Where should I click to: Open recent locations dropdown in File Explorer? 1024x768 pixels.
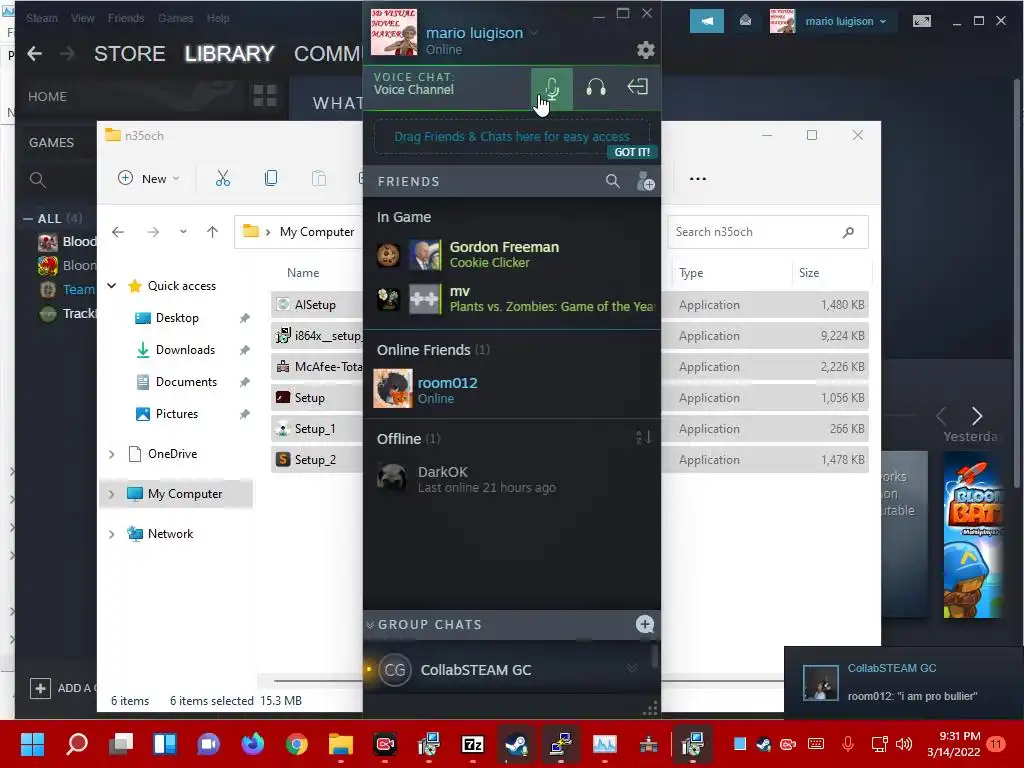(x=183, y=232)
